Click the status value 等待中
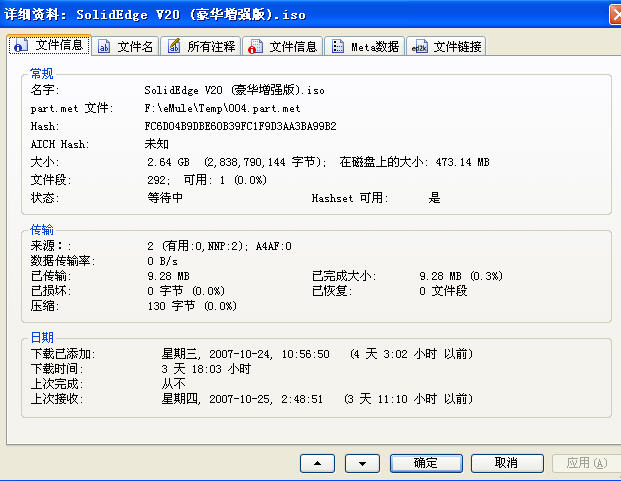This screenshot has width=621, height=481. point(165,197)
